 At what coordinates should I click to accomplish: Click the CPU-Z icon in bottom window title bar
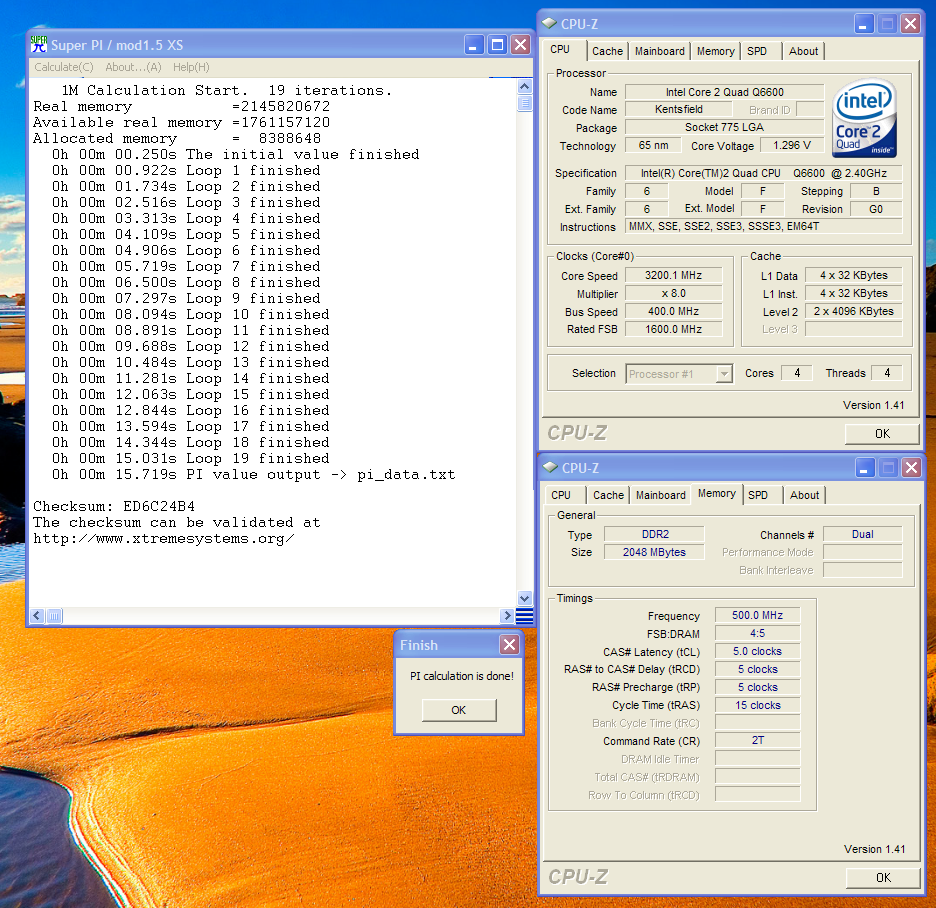click(551, 467)
